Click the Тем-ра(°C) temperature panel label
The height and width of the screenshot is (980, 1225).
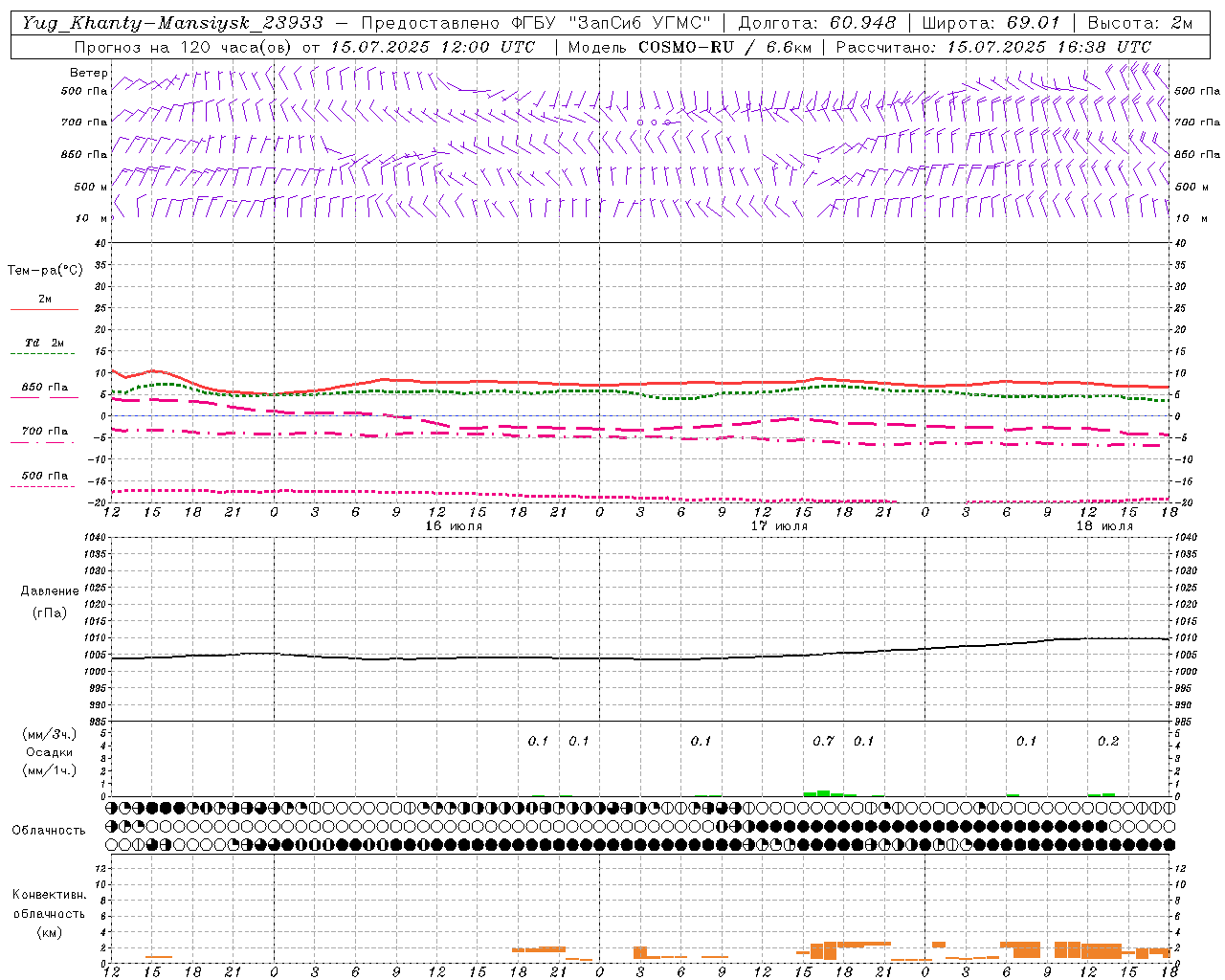pos(45,271)
